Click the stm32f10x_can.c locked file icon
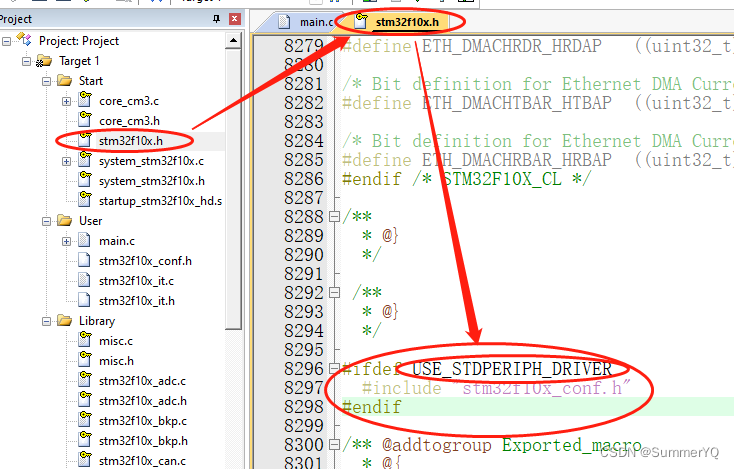 85,460
